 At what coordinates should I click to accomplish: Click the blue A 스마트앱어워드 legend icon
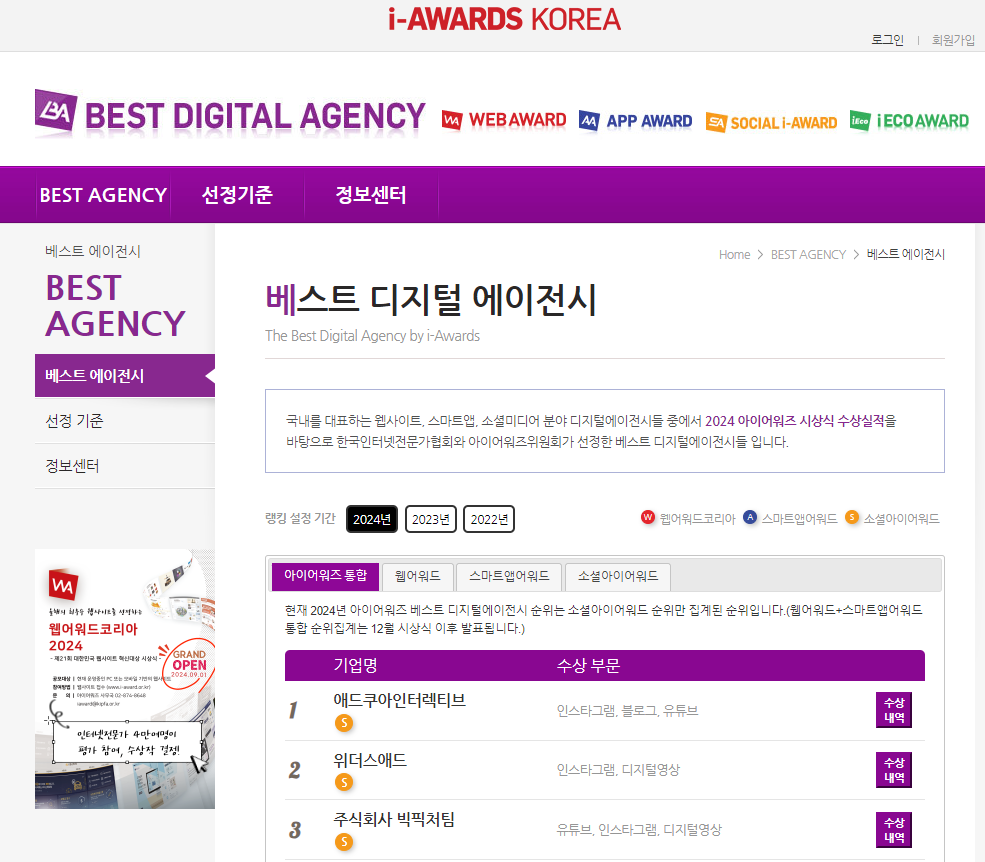click(749, 517)
